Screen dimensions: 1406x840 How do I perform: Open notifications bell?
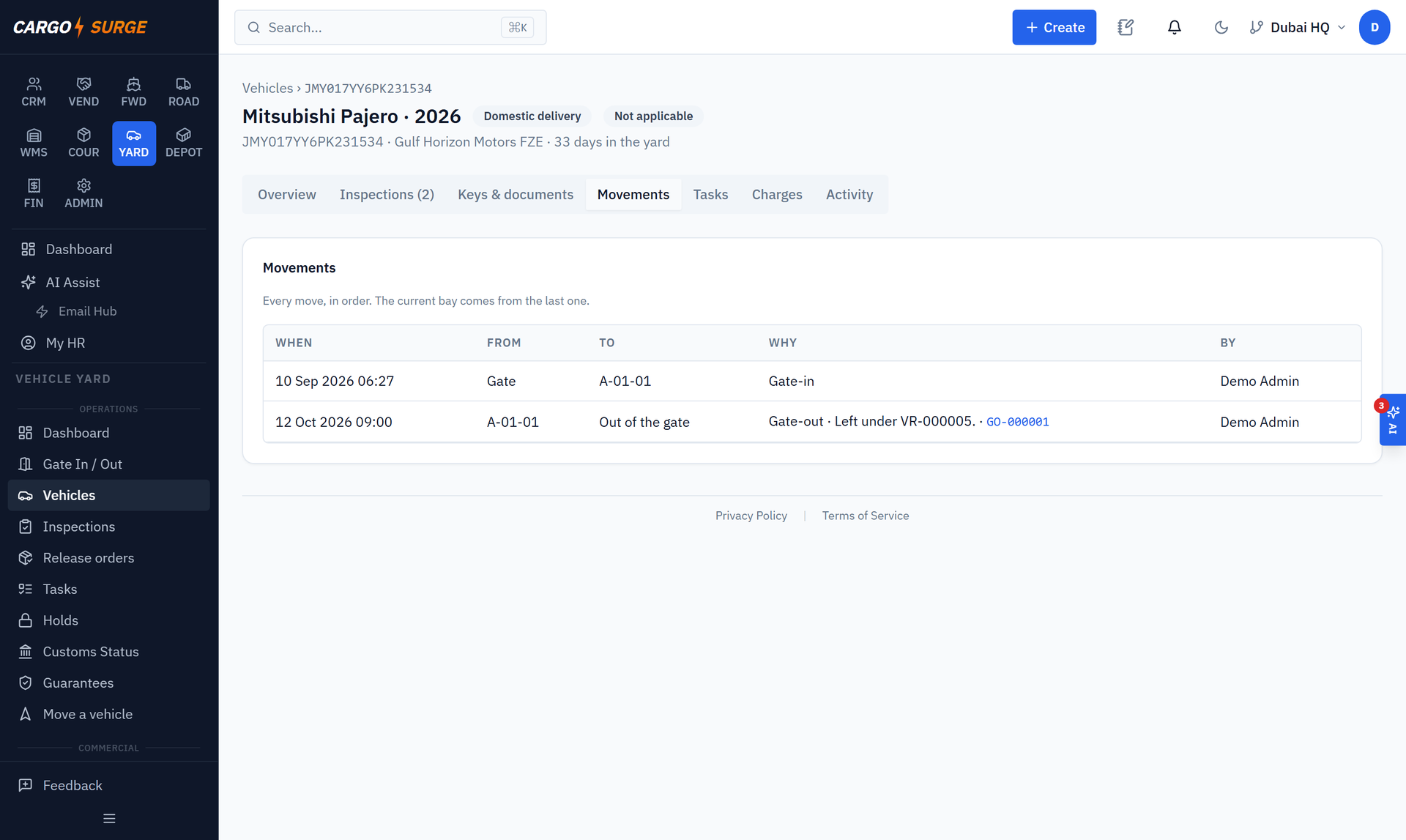coord(1174,27)
